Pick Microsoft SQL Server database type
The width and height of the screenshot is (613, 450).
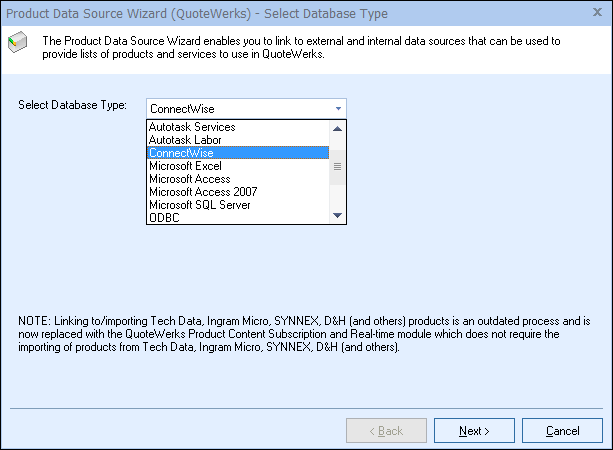tap(199, 205)
